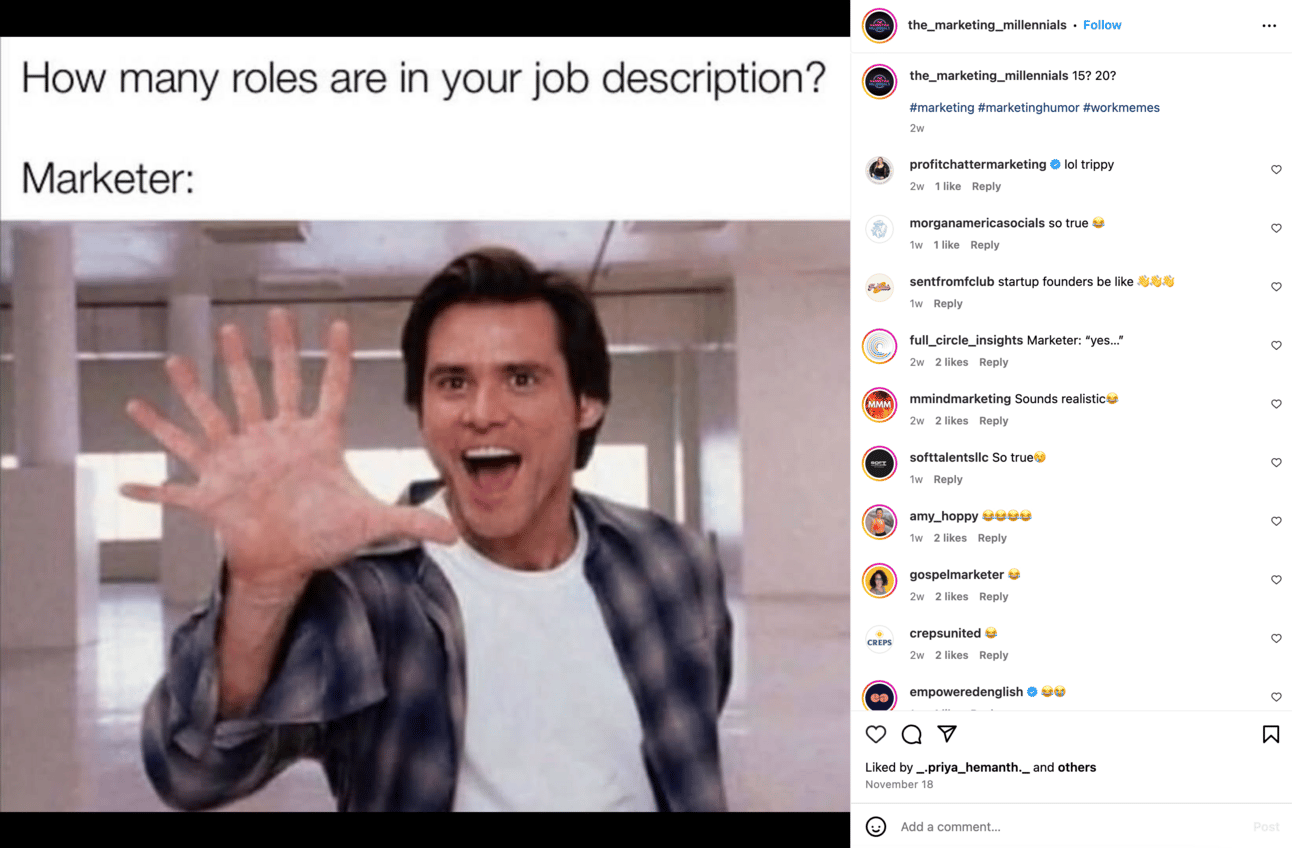Click the #workmemes hashtag
This screenshot has width=1292, height=848.
(1121, 108)
